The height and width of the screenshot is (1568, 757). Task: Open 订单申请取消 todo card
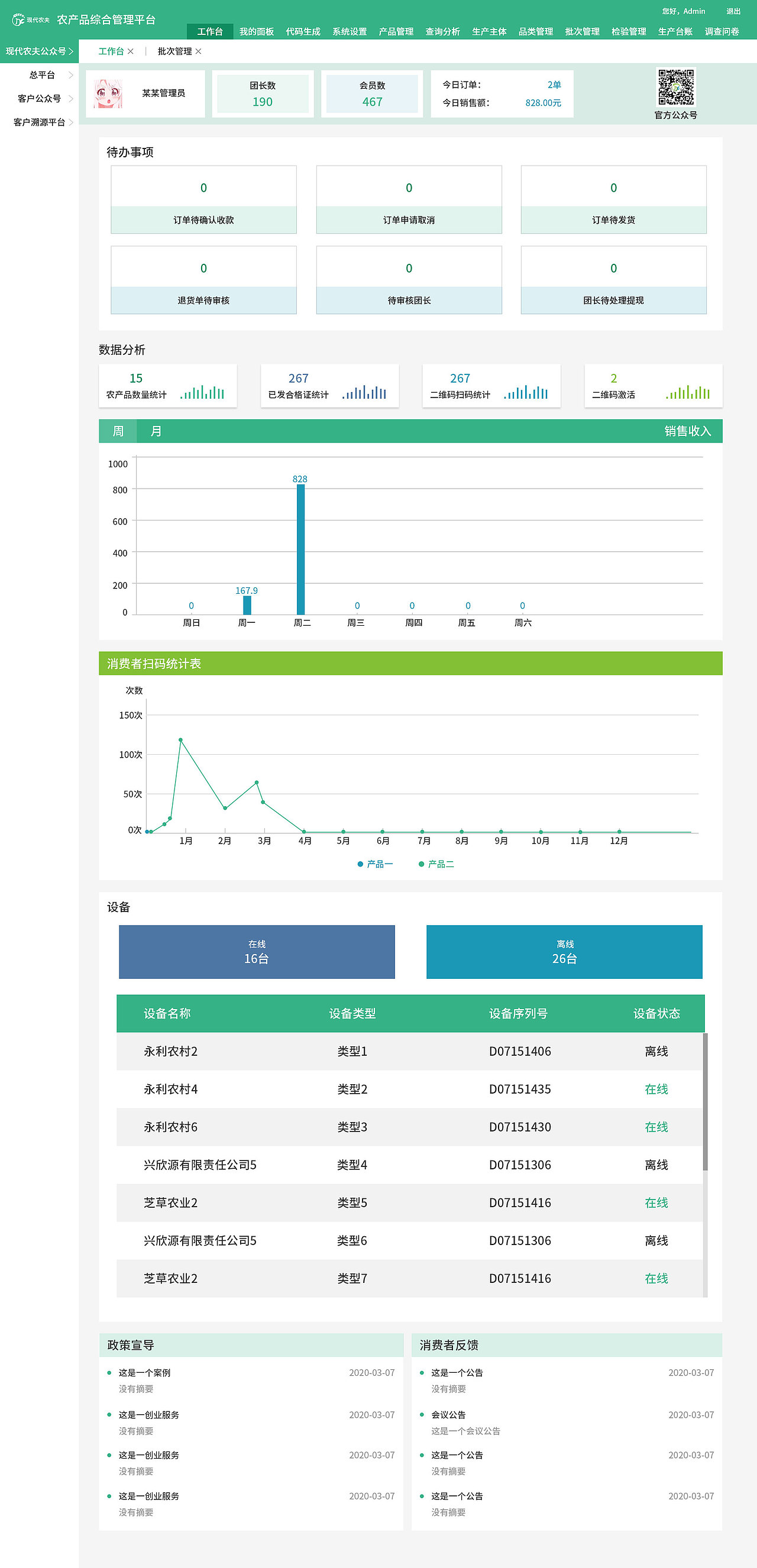point(409,200)
